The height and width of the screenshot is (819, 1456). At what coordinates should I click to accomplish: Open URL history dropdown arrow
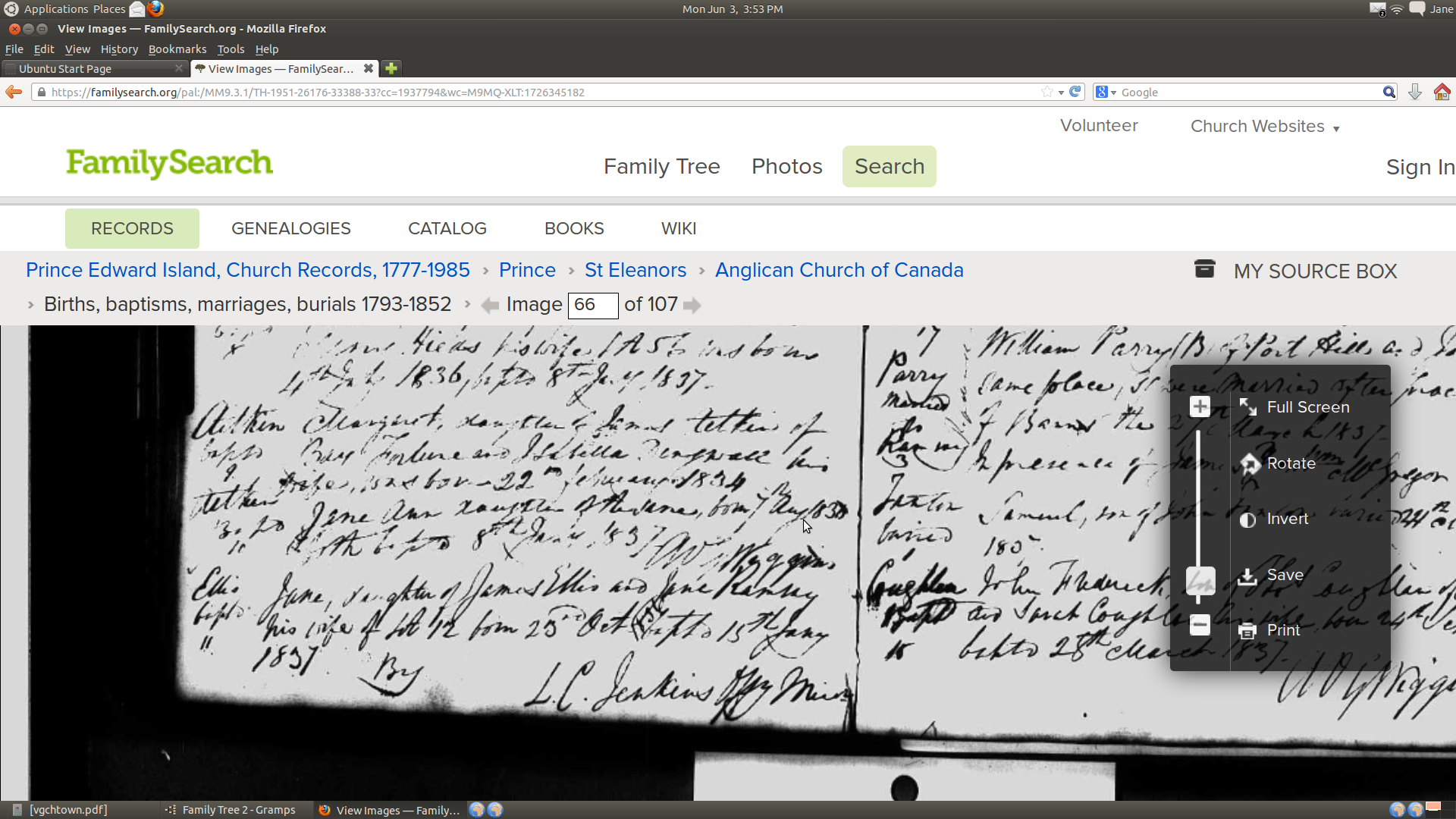coord(1061,93)
